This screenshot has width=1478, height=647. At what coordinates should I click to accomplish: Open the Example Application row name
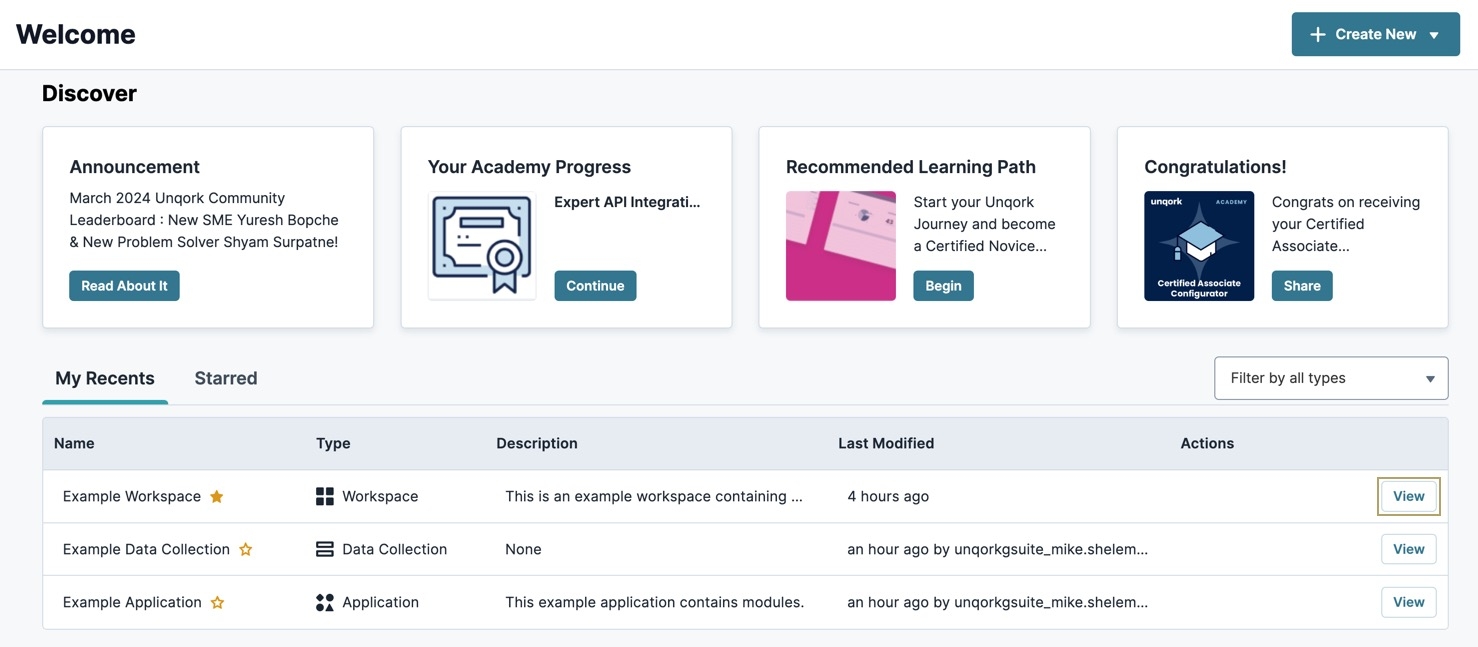coord(132,603)
